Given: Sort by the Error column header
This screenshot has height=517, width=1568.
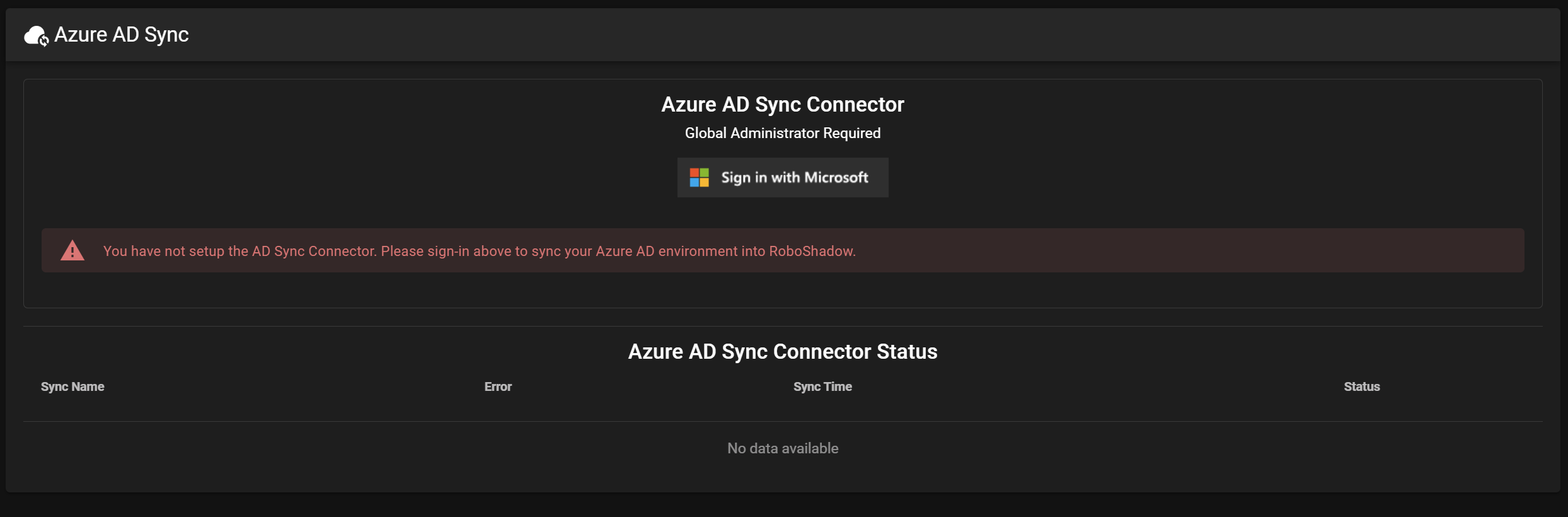Looking at the screenshot, I should click(497, 386).
